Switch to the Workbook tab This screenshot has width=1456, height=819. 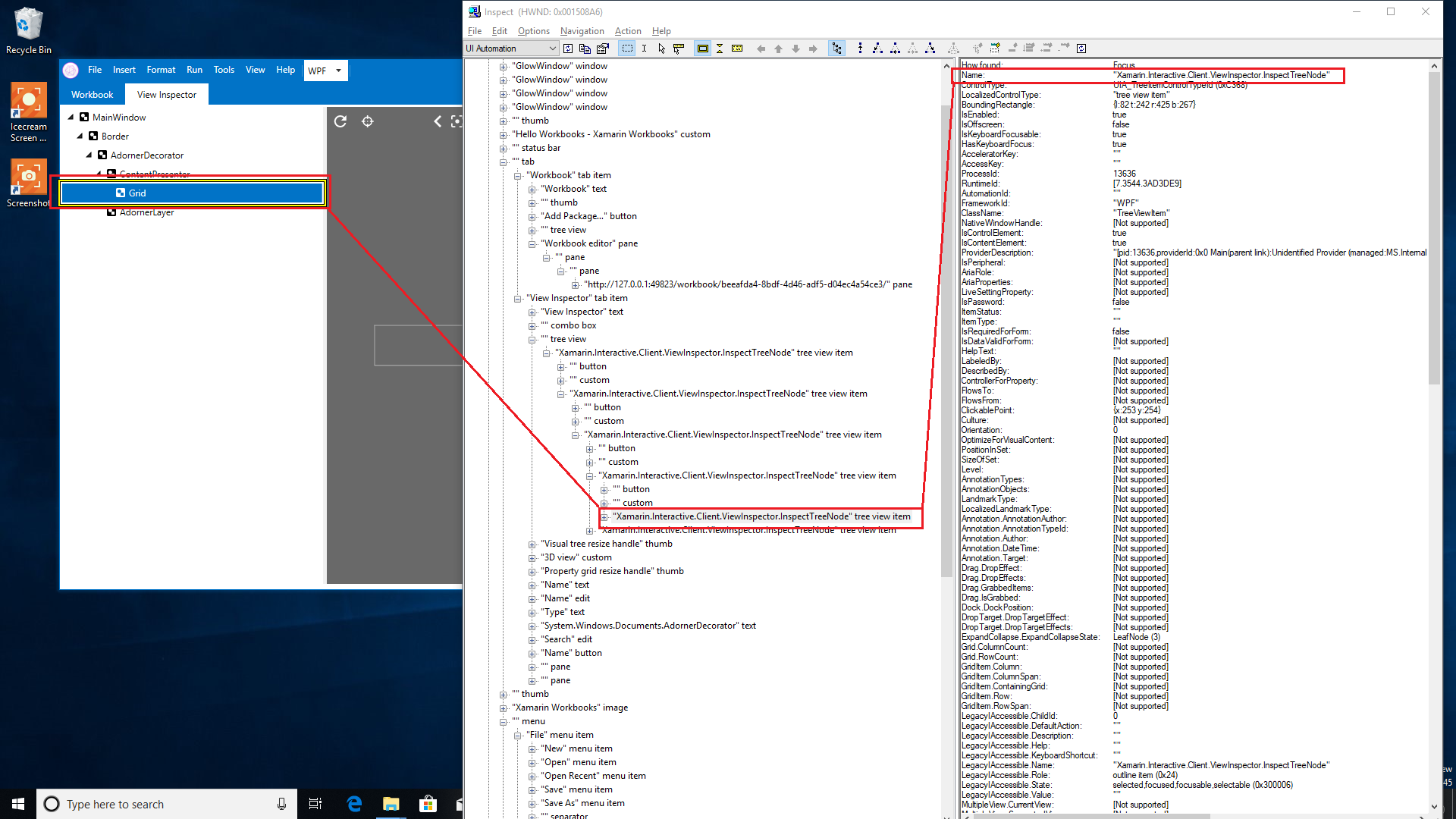(x=92, y=94)
